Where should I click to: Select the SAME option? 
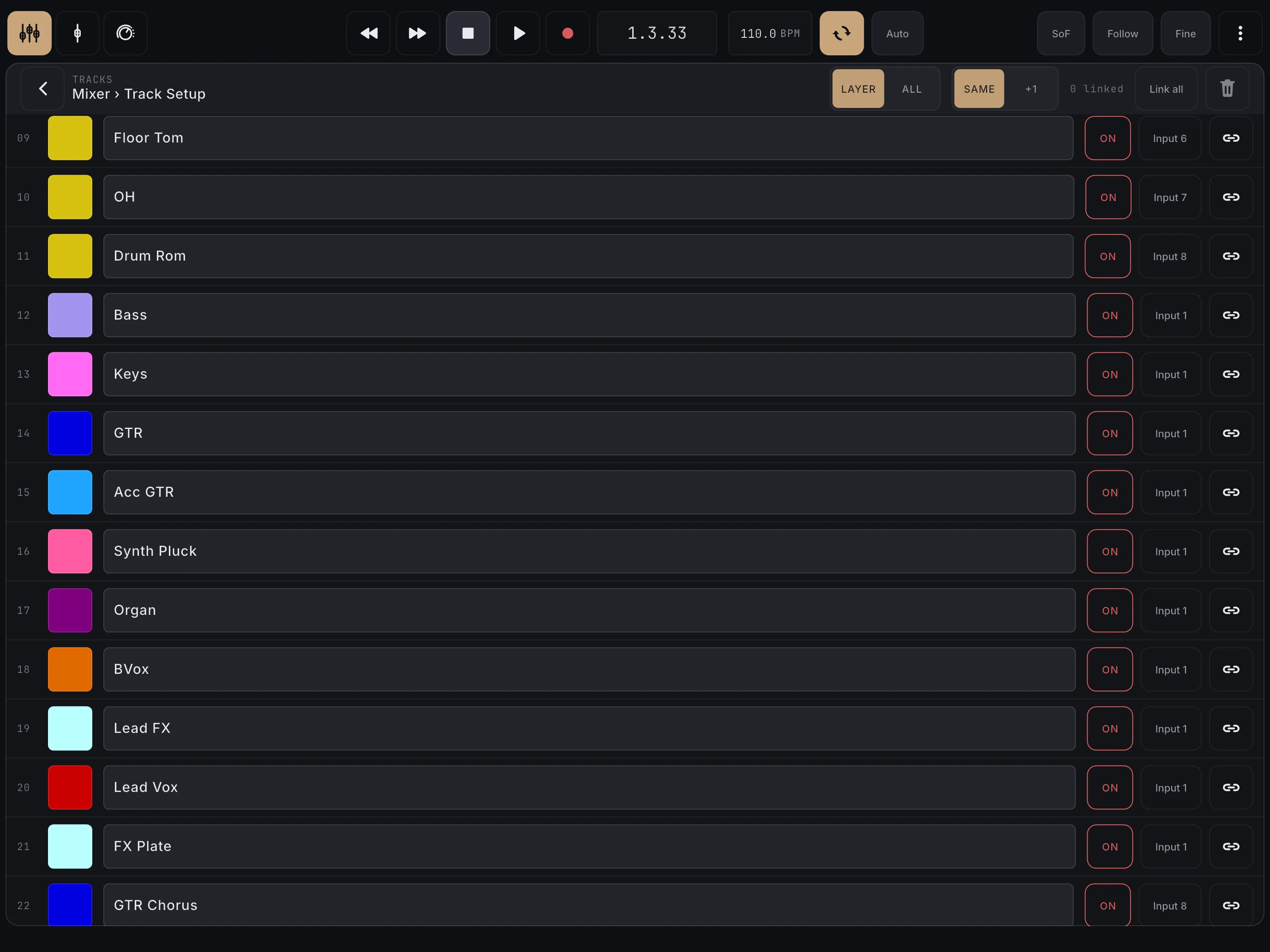point(979,89)
